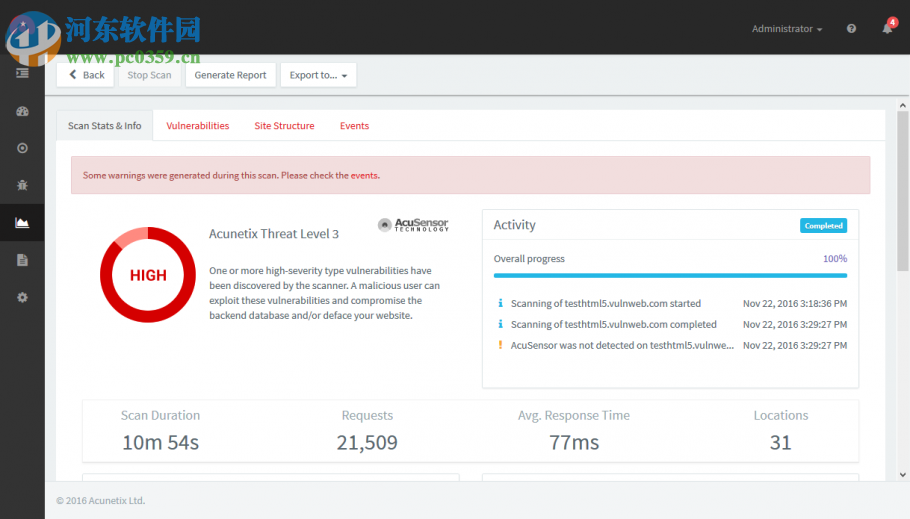Open the Dashboard gauge icon in sidebar
Screen dimensions: 910x519
pos(22,111)
